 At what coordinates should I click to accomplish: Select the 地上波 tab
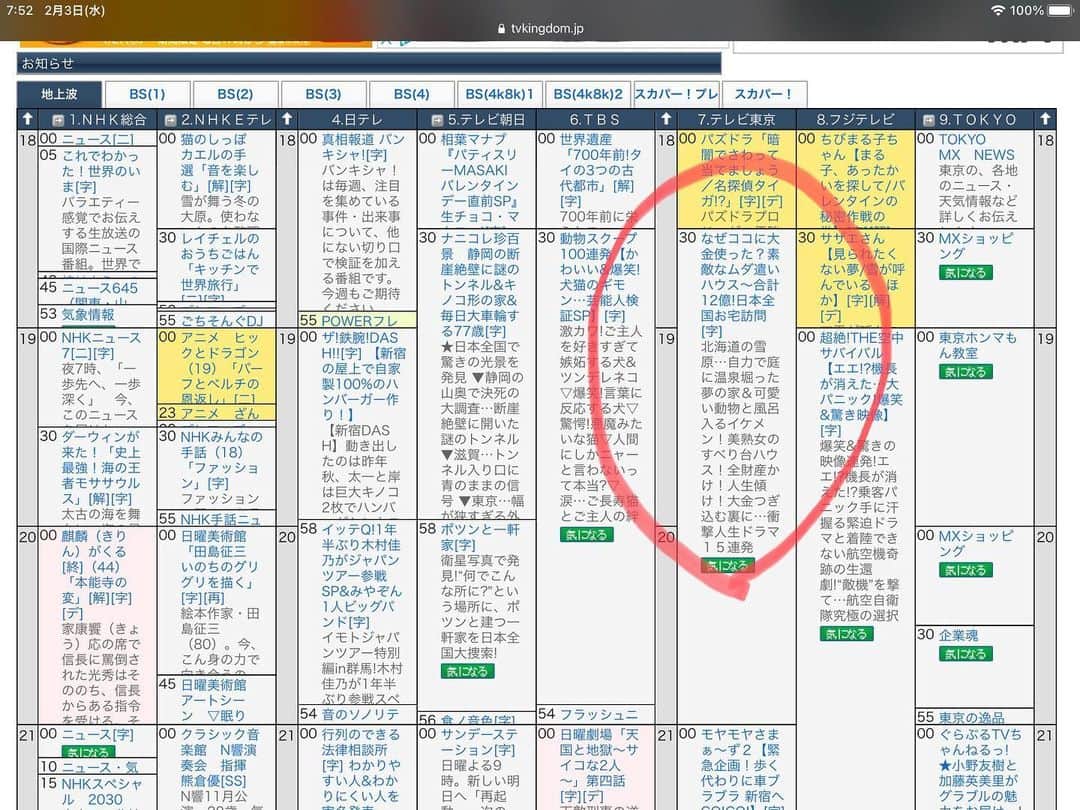(59, 94)
